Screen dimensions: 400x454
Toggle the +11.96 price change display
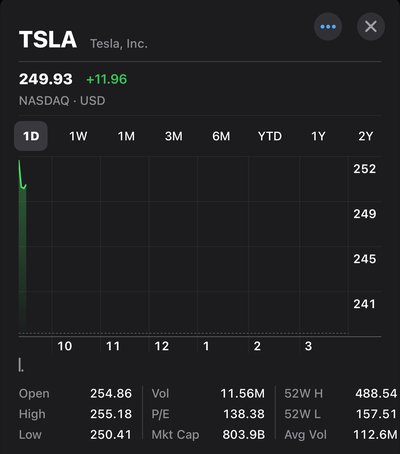(106, 79)
